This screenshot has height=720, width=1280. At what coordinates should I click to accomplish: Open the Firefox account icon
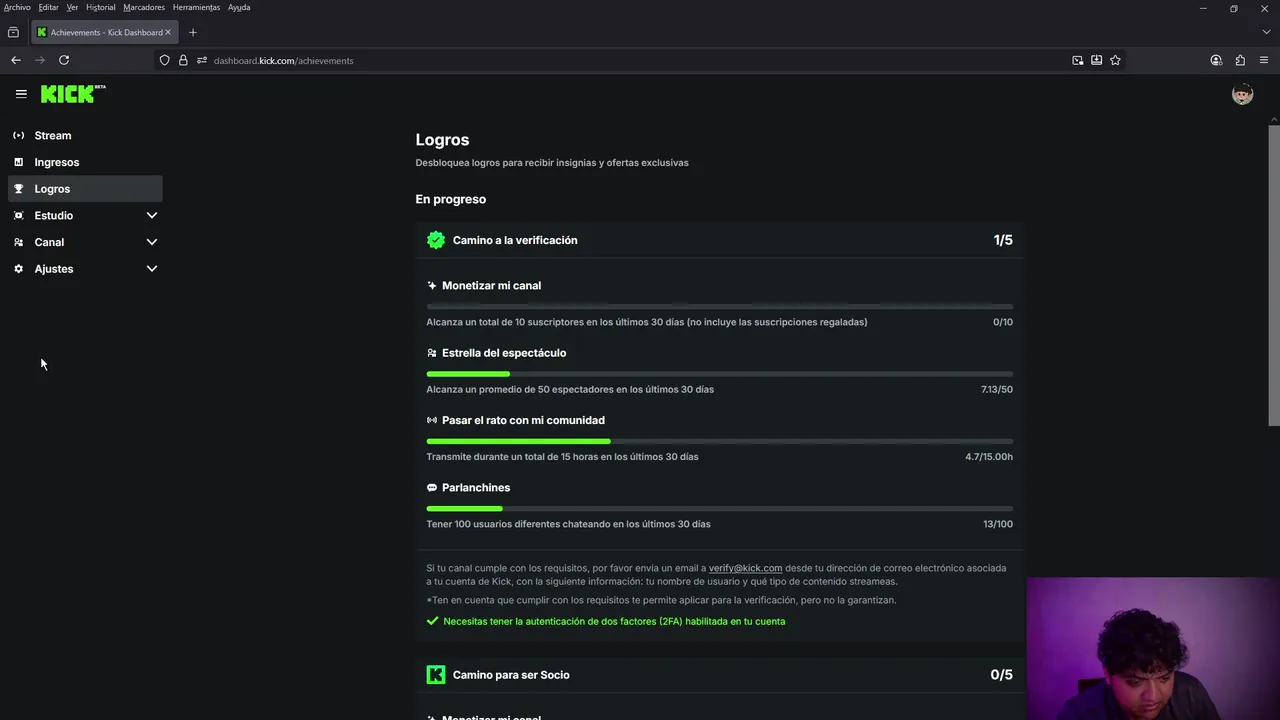click(x=1216, y=60)
